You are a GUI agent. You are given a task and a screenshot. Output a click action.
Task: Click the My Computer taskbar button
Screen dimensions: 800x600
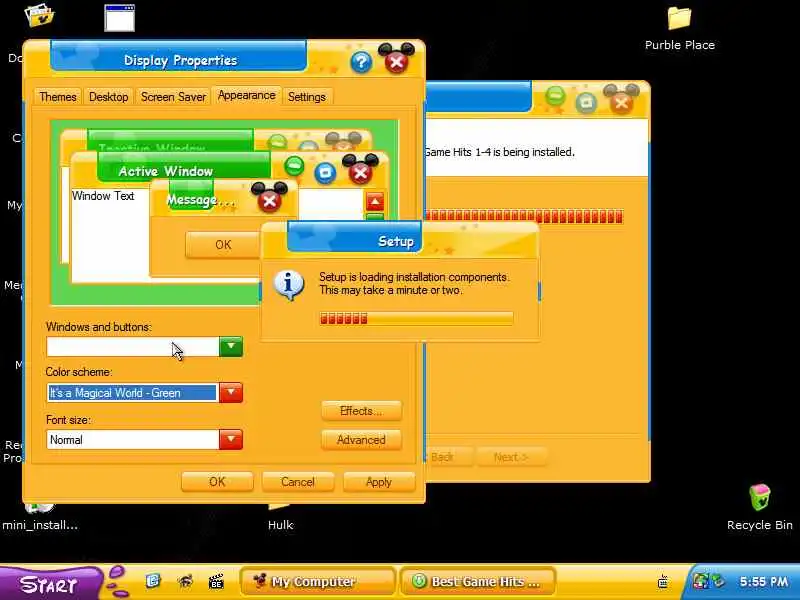coord(317,582)
